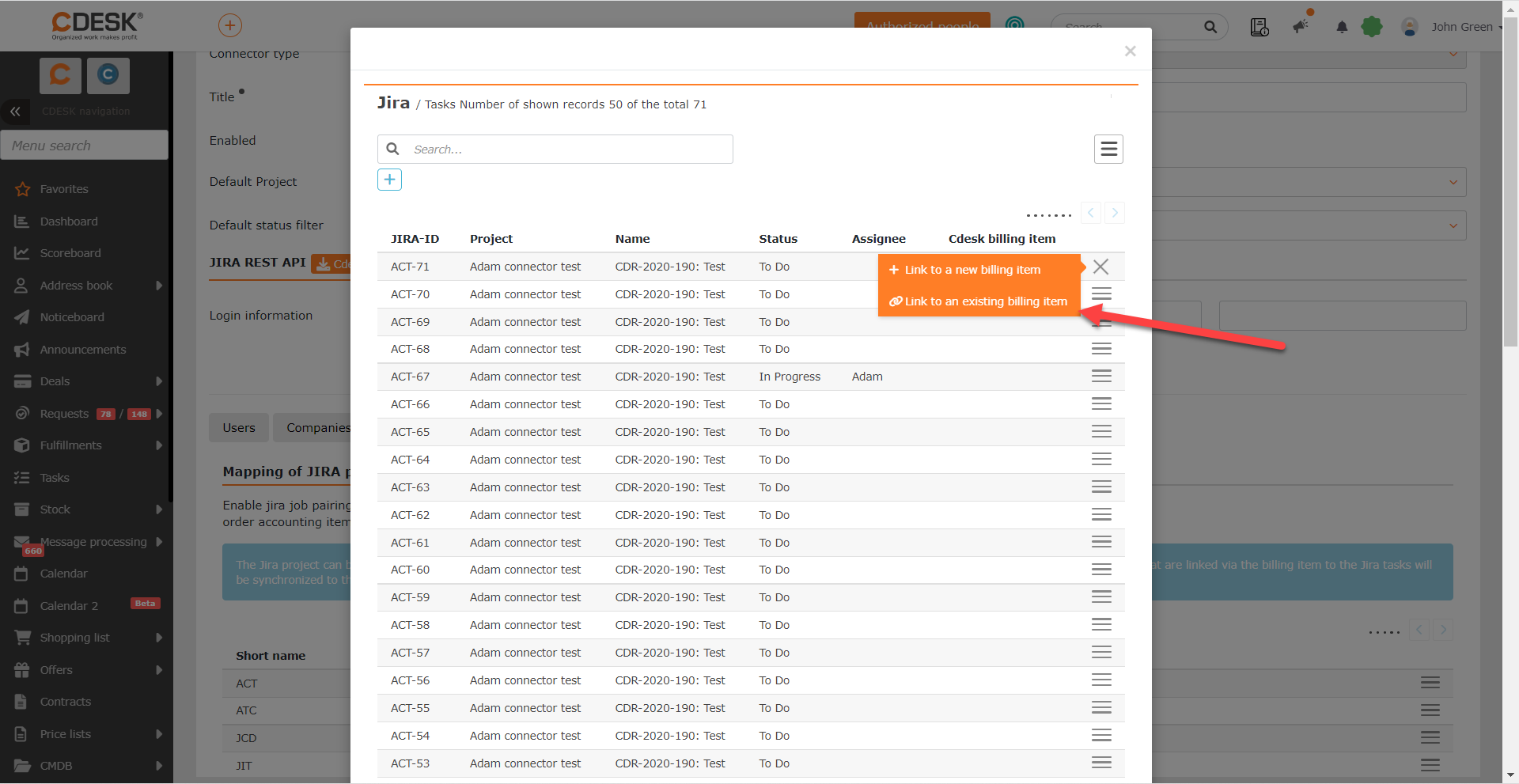The image size is (1519, 784).
Task: Click the blue plus add button
Action: [x=389, y=180]
